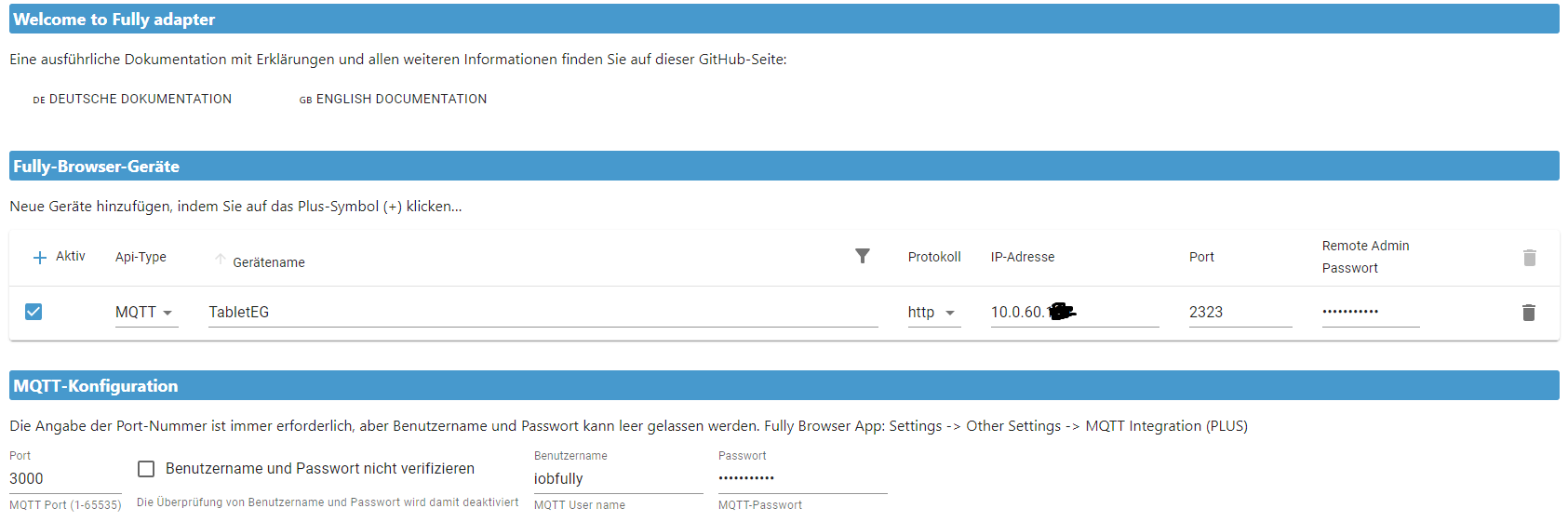Enable Benutzername und Passwort nicht verifizieren
The height and width of the screenshot is (522, 1568).
coord(146,469)
